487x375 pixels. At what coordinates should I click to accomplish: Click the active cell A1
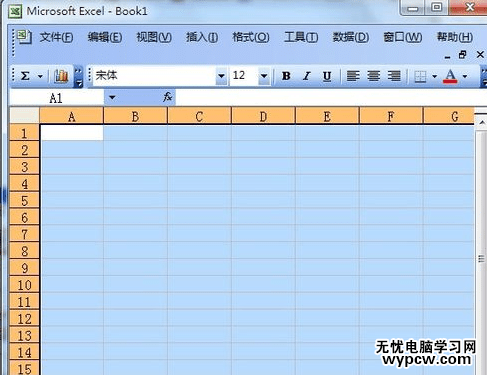pyautogui.click(x=72, y=133)
